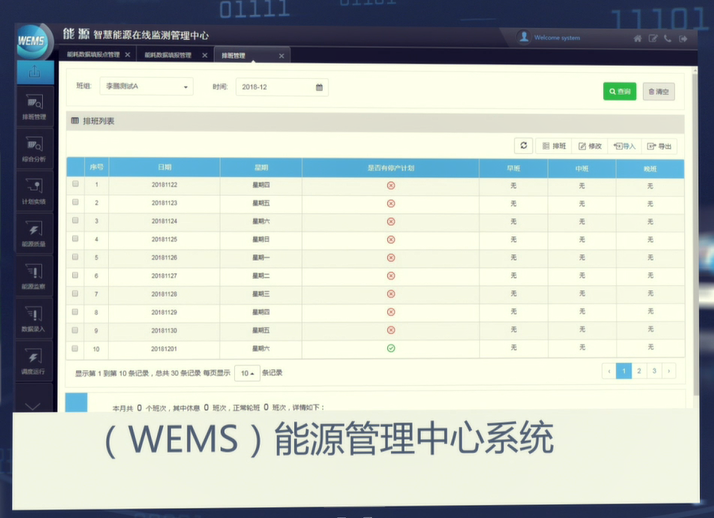The width and height of the screenshot is (714, 518).
Task: Open 能源监察 in the sidebar
Action: 35,276
